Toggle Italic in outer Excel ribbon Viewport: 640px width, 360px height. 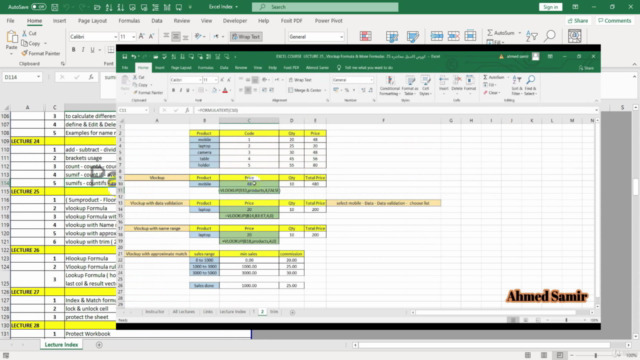(x=83, y=50)
